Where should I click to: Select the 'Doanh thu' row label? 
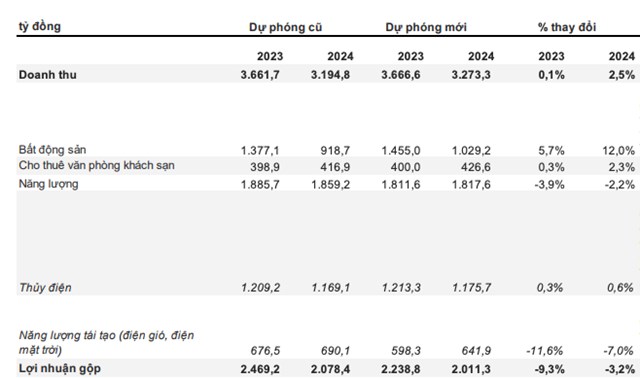(x=48, y=75)
